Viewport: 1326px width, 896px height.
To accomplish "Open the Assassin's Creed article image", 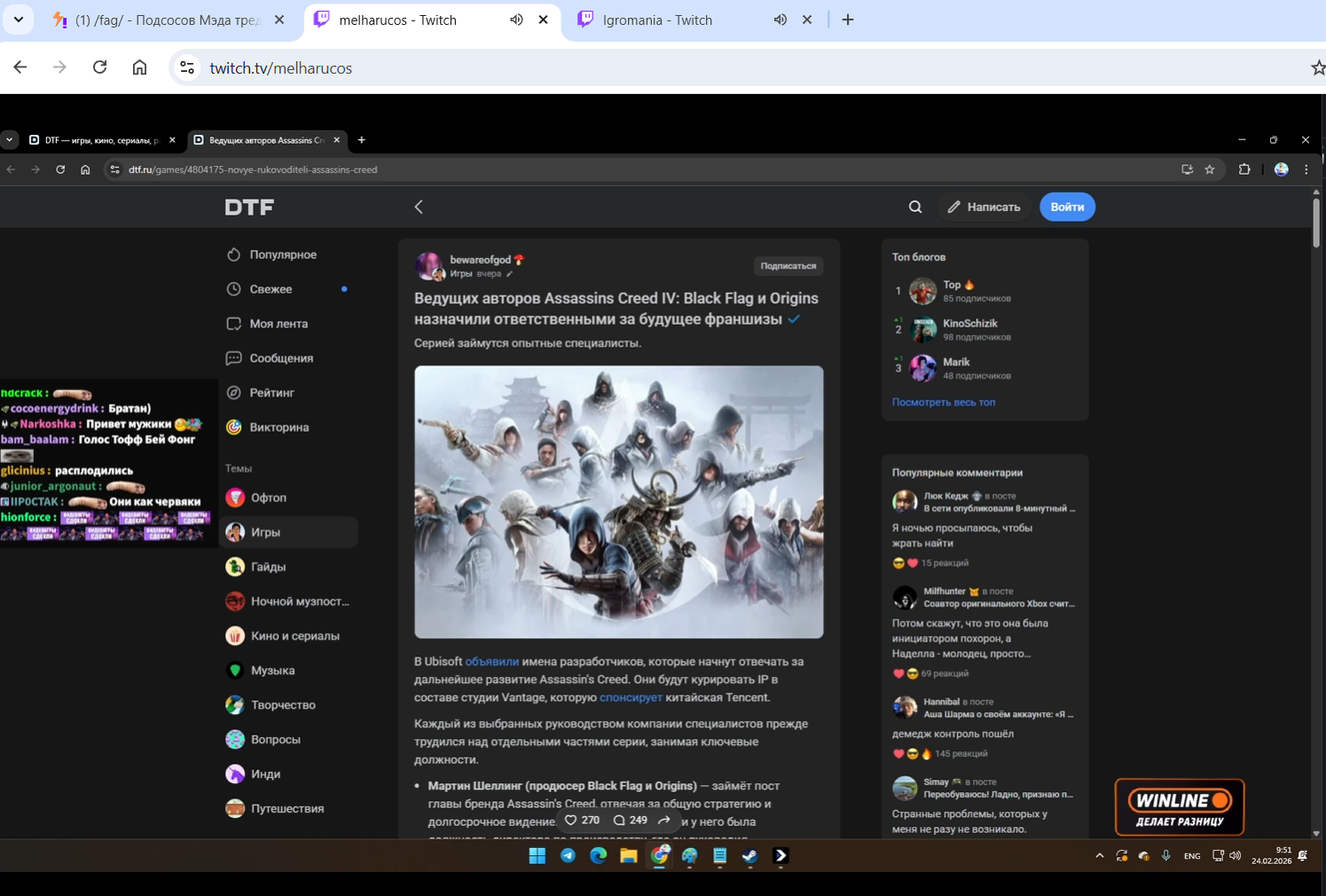I will [618, 502].
